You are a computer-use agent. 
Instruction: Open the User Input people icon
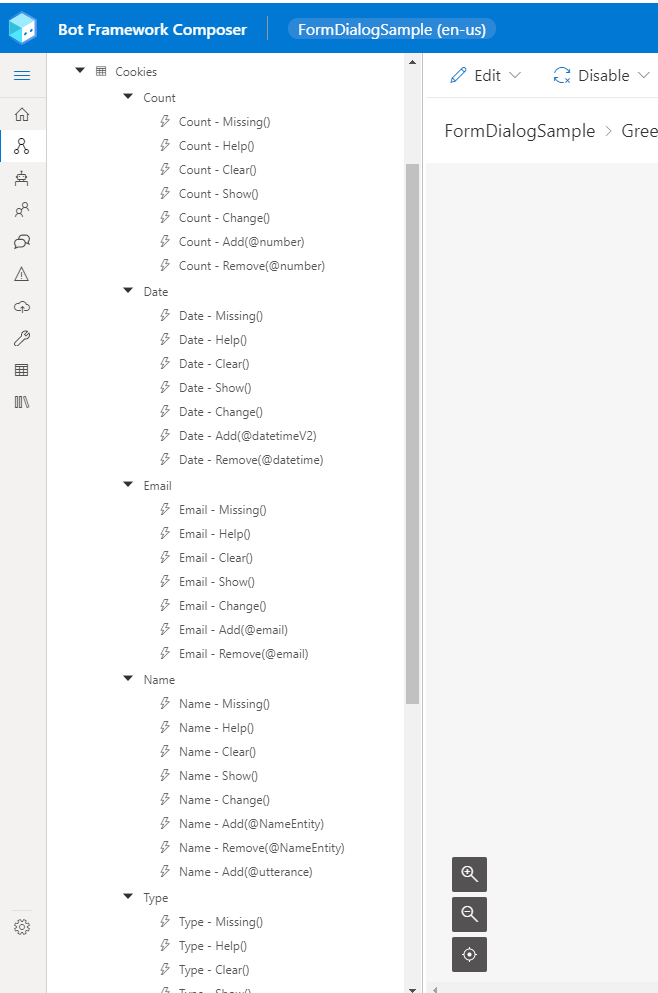[22, 210]
